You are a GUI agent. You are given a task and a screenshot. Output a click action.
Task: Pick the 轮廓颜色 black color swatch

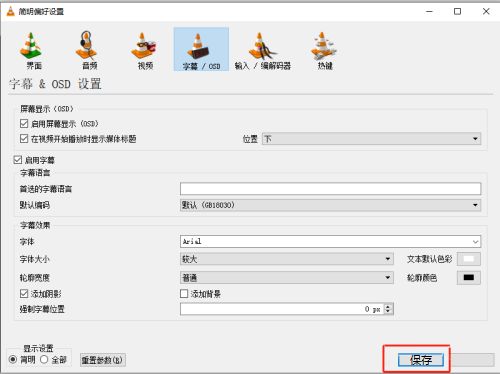[x=469, y=277]
